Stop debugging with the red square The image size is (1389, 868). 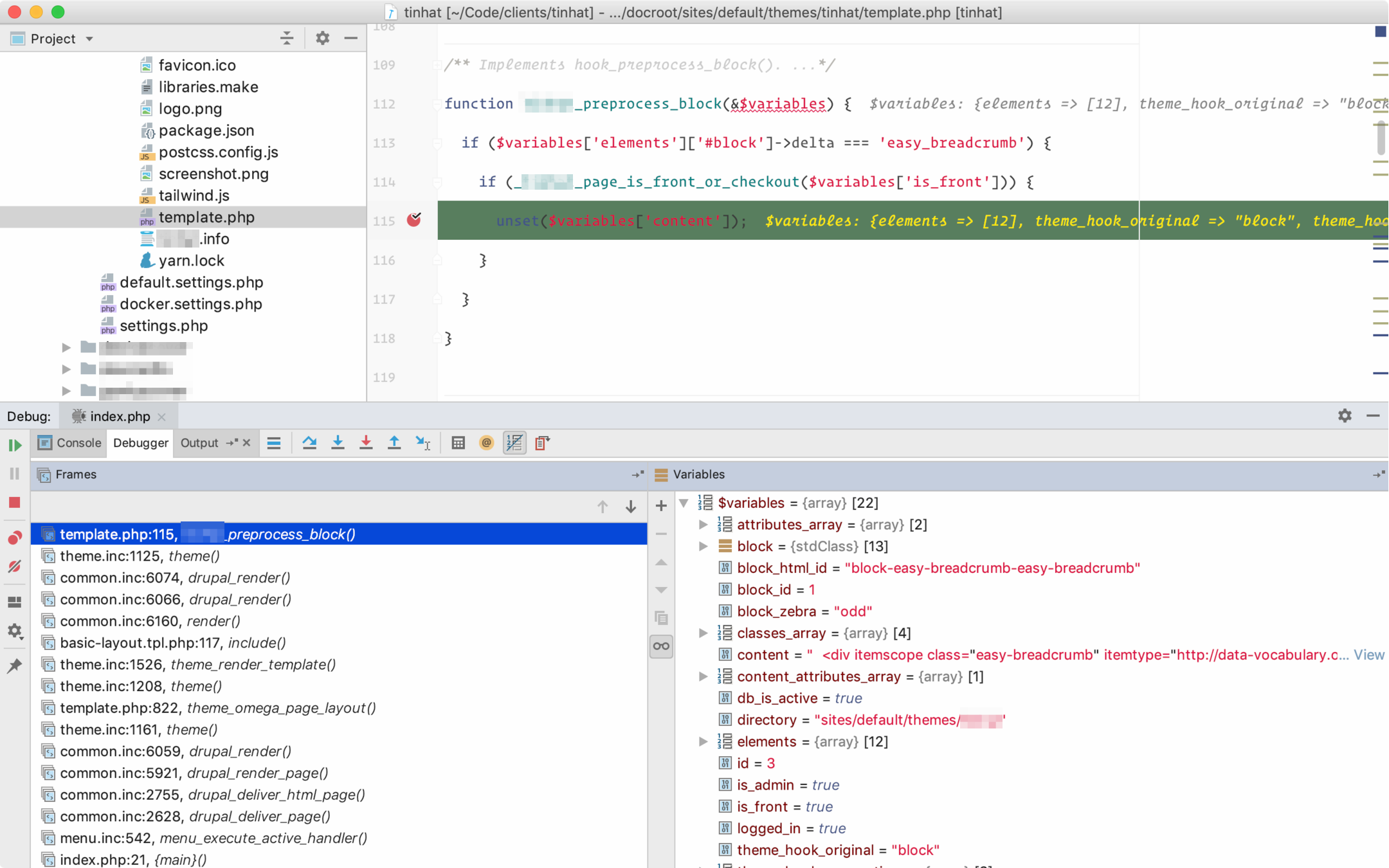pyautogui.click(x=15, y=502)
